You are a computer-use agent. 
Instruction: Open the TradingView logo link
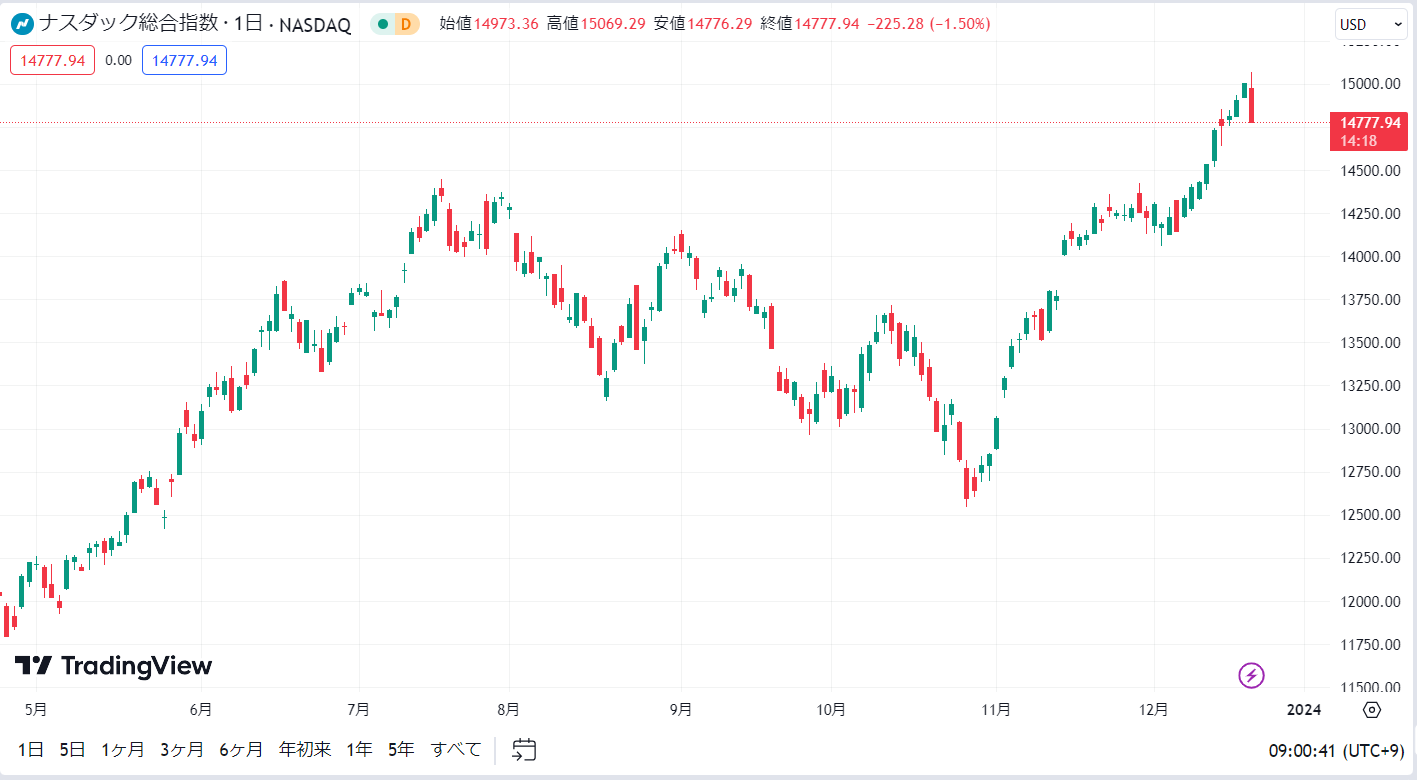113,666
